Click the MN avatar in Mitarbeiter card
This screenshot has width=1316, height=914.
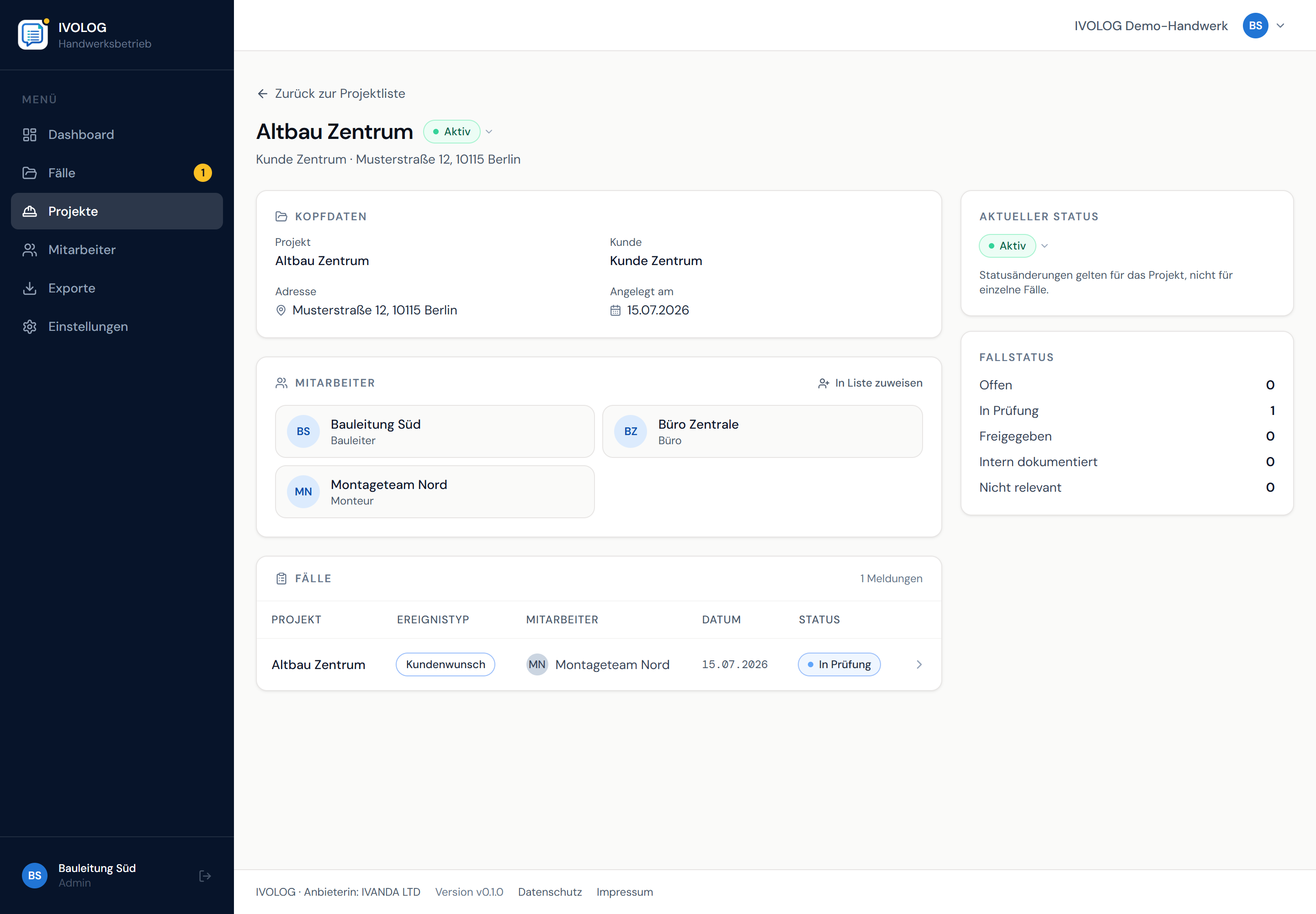[x=303, y=491]
